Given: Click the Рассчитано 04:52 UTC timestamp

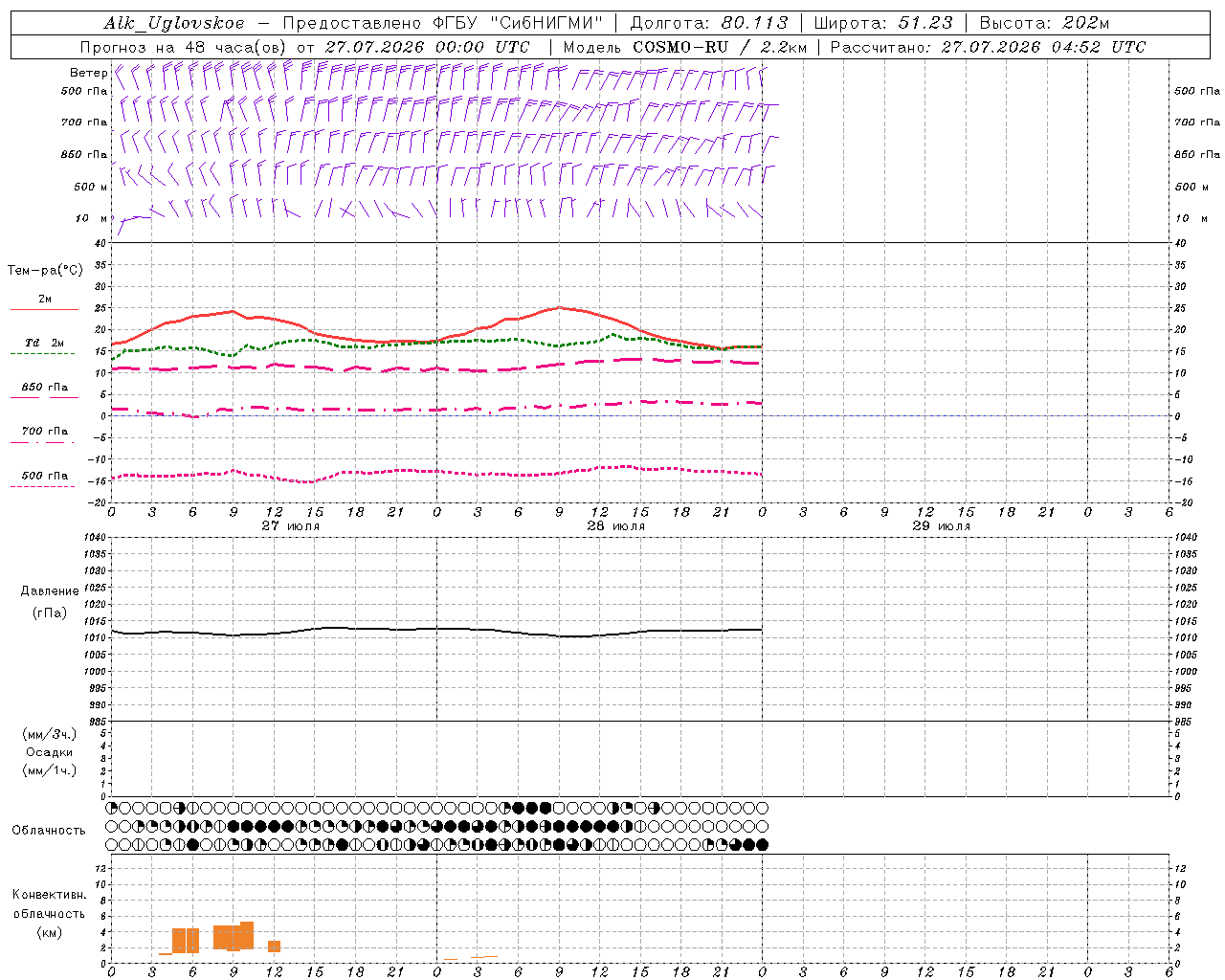Looking at the screenshot, I should (x=987, y=47).
